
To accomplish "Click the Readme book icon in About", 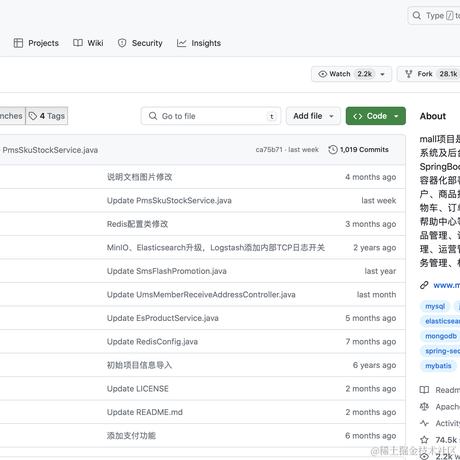I will pyautogui.click(x=424, y=390).
